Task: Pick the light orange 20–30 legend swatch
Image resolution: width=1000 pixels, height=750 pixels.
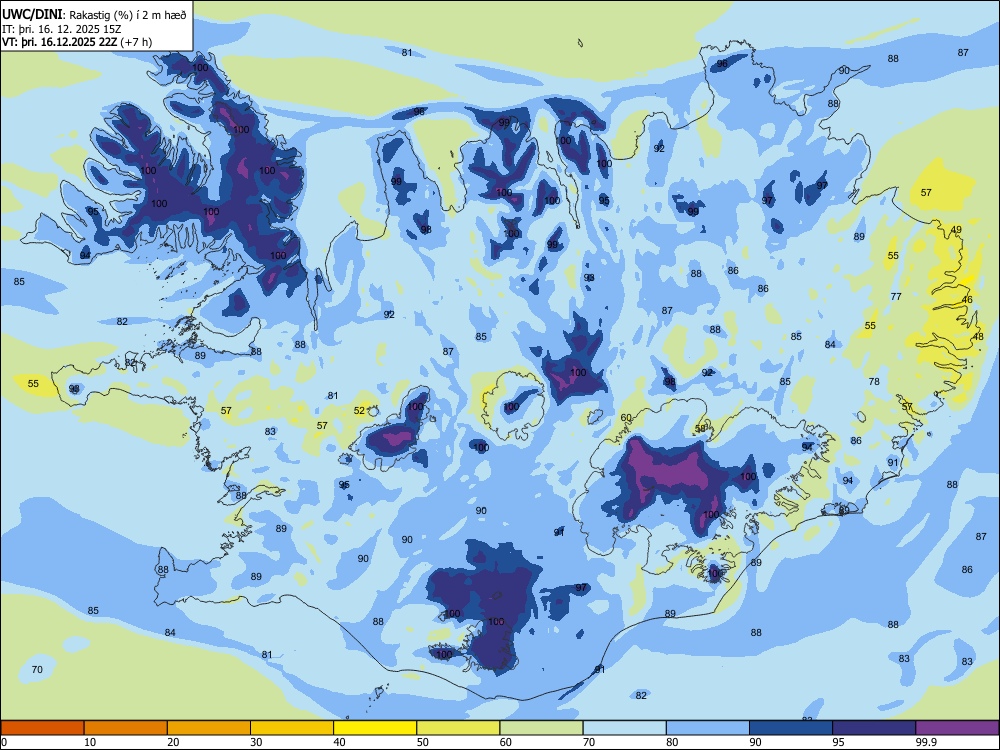Action: [x=209, y=728]
